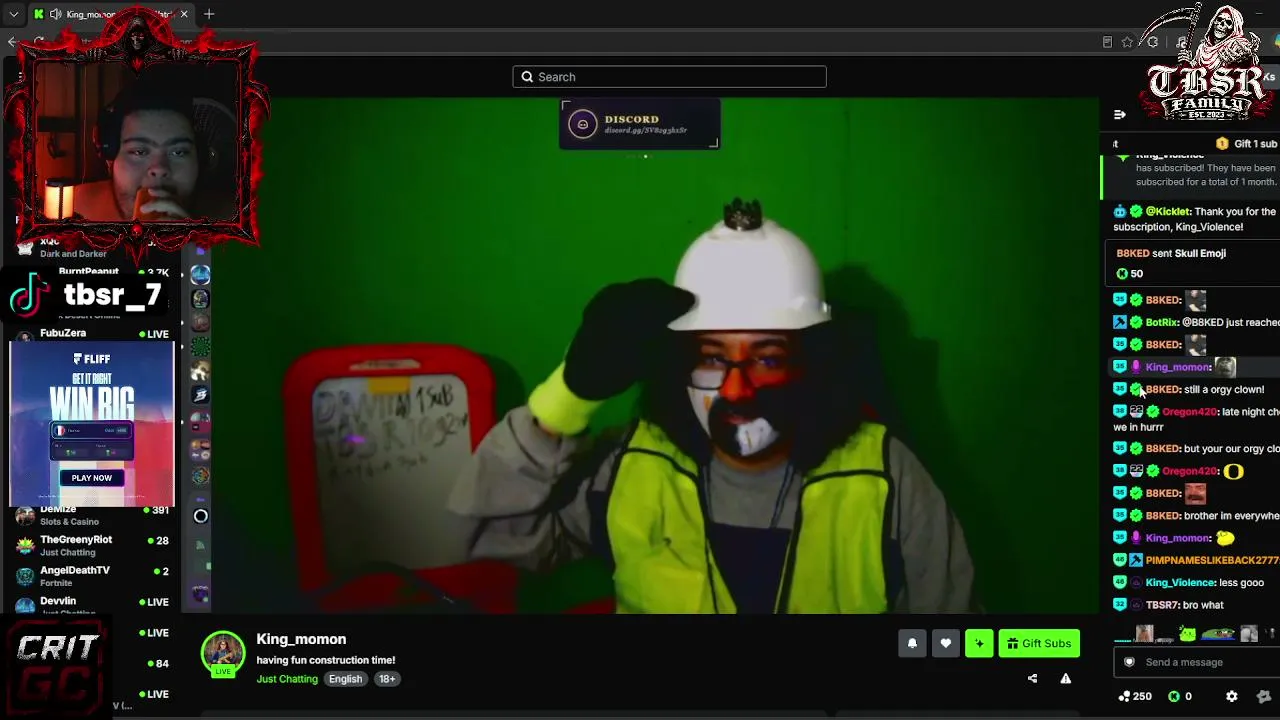Viewport: 1280px width, 720px height.
Task: Share the stream using the share icon
Action: coord(1032,679)
